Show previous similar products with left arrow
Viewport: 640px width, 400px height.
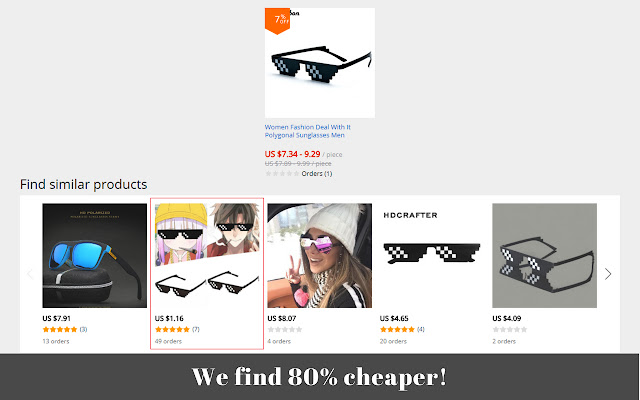click(30, 274)
